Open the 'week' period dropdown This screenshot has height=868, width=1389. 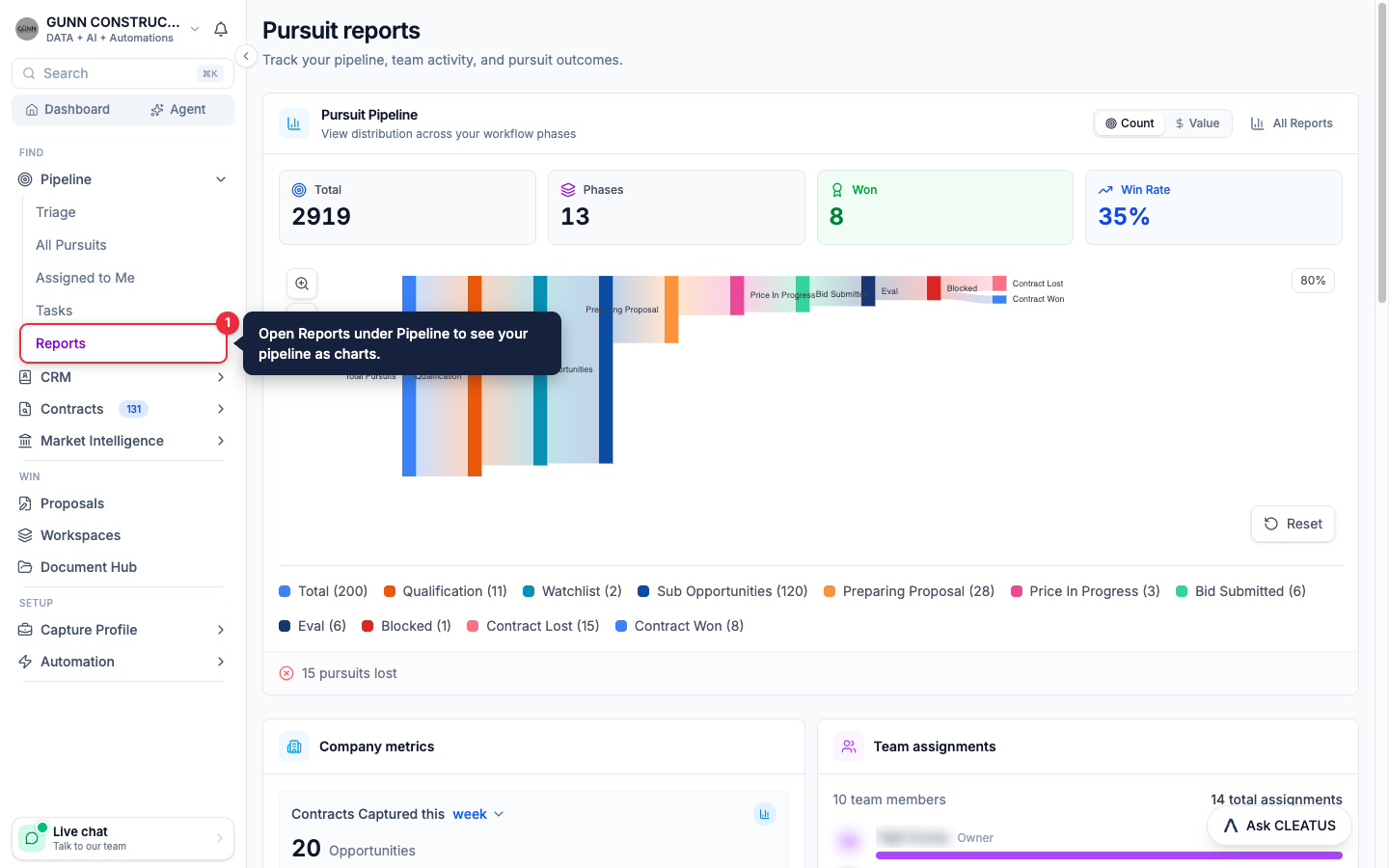click(x=478, y=814)
